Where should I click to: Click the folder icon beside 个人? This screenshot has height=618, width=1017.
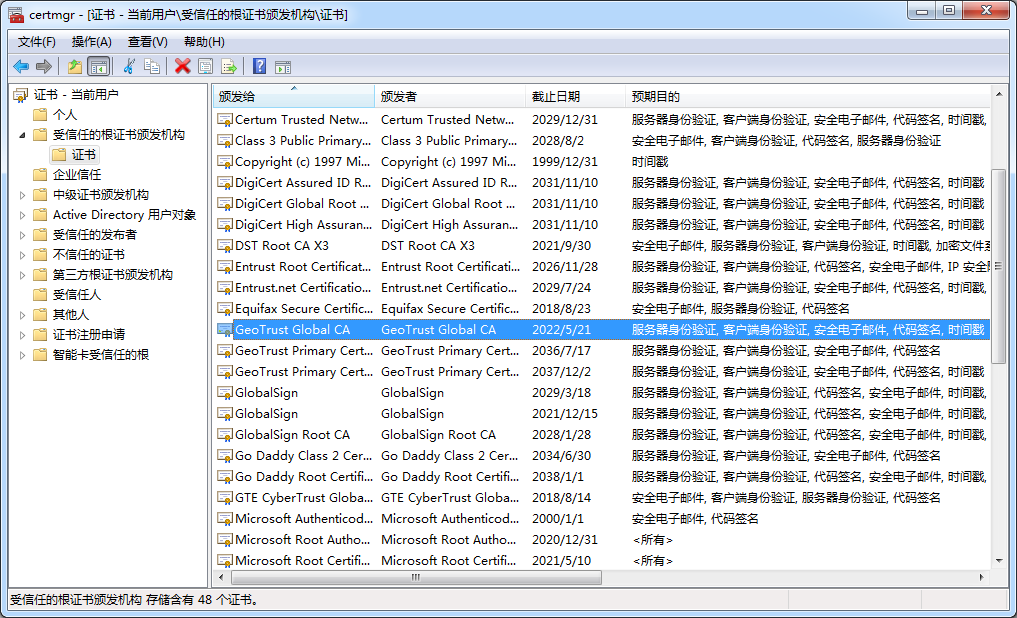coord(40,115)
